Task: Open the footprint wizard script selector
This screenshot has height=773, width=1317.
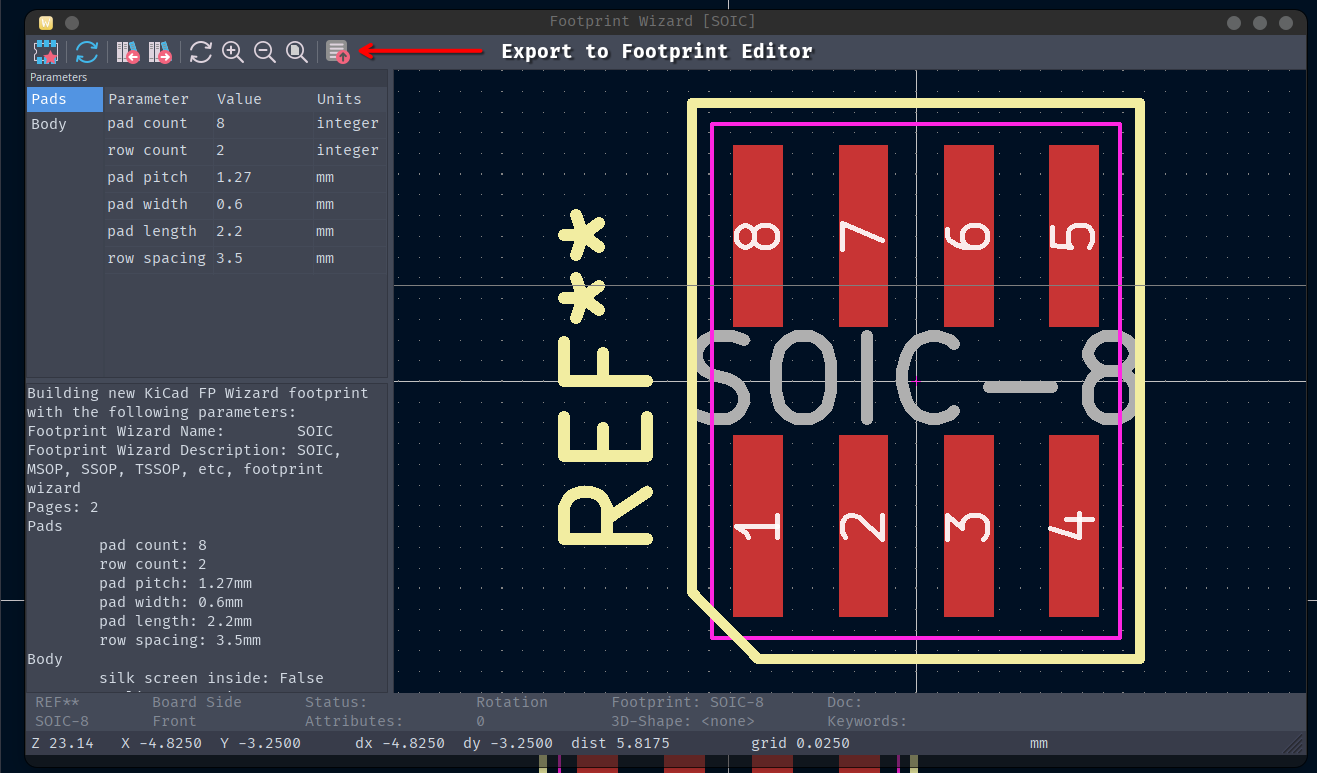Action: 46,52
